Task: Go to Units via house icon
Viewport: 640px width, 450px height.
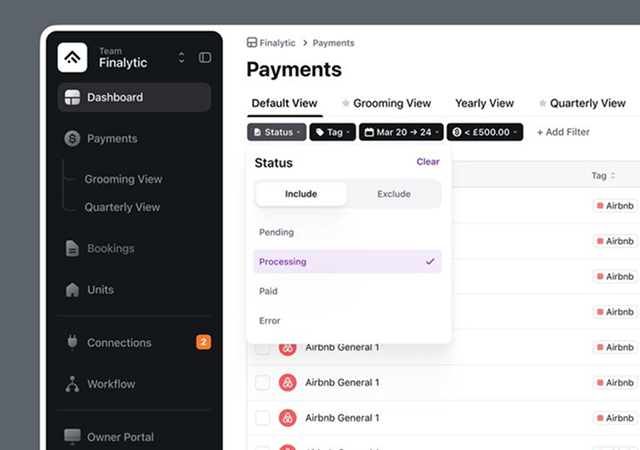Action: click(72, 290)
